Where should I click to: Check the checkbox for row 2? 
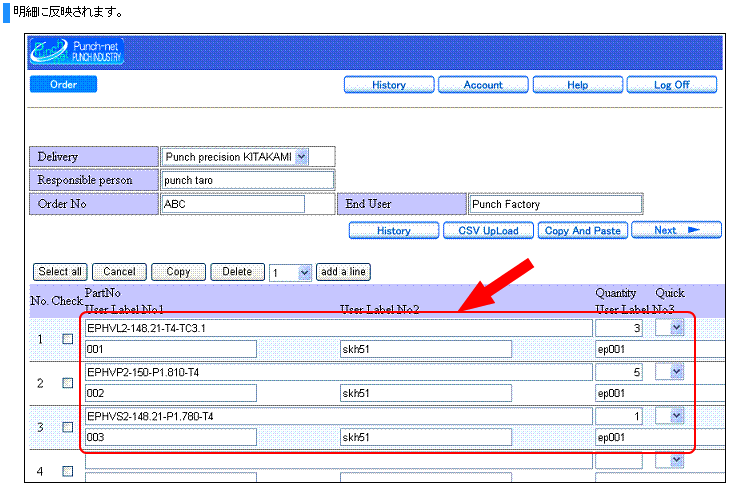67,383
